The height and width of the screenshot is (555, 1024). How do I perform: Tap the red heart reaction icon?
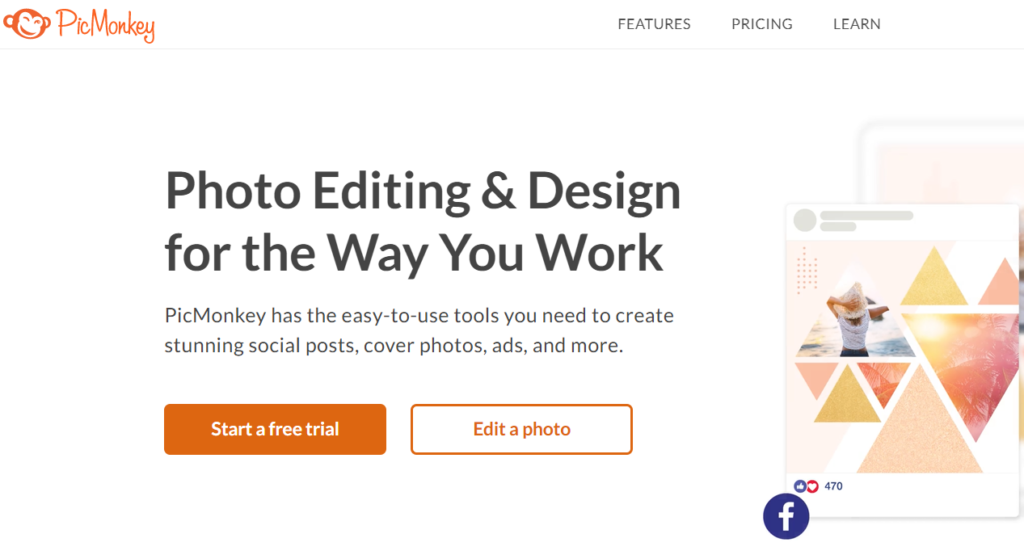pos(812,486)
